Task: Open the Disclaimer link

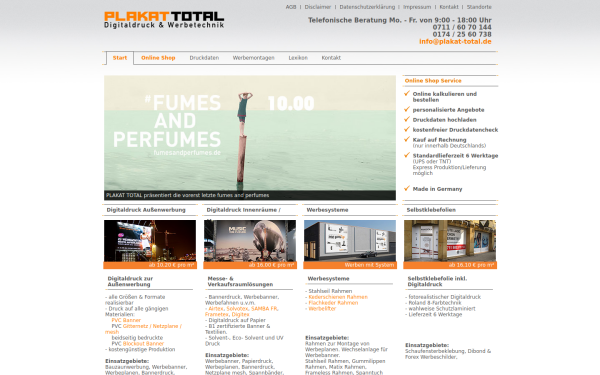Action: click(x=318, y=7)
